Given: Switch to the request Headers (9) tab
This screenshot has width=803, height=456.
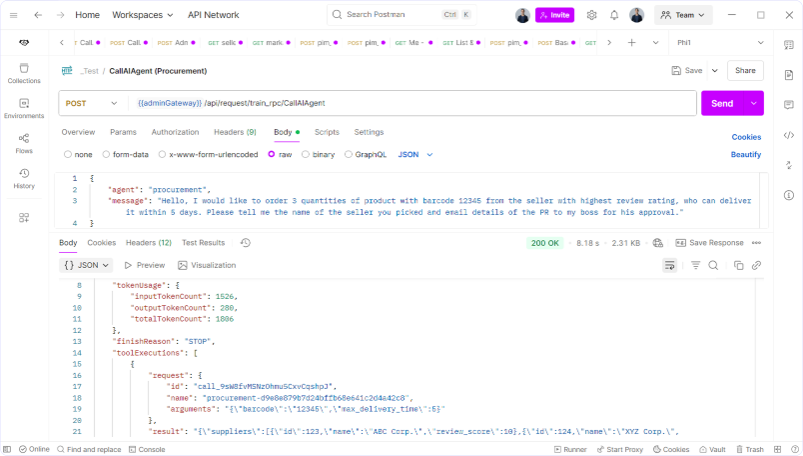Looking at the screenshot, I should click(235, 132).
